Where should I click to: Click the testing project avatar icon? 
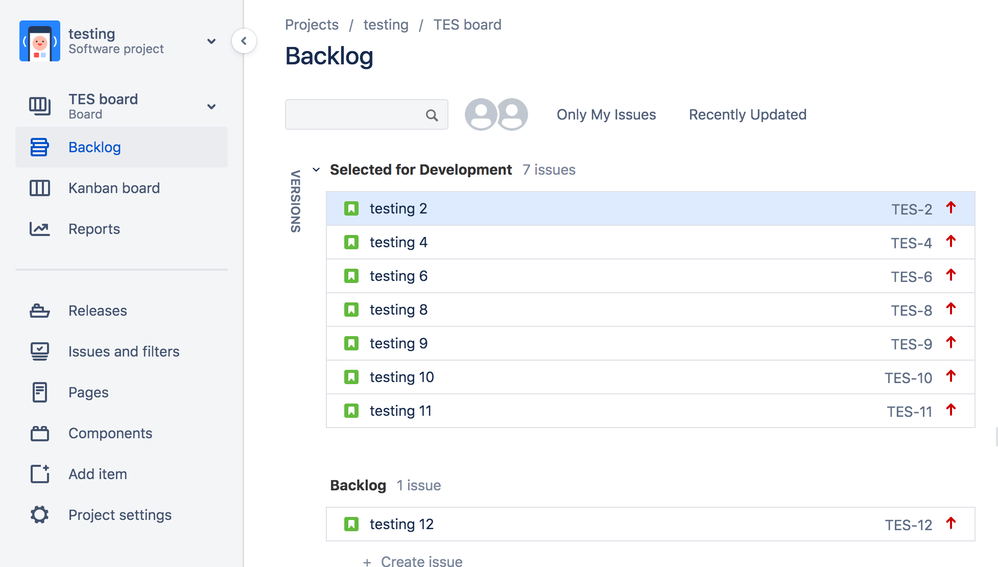point(39,41)
